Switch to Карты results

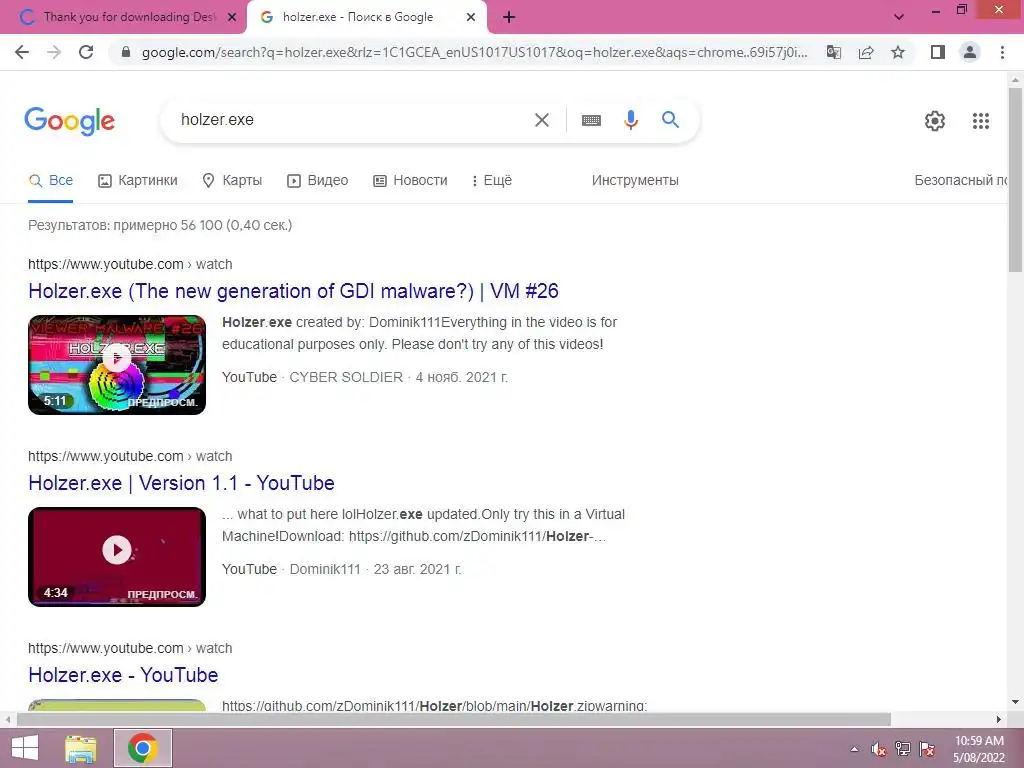pos(232,180)
